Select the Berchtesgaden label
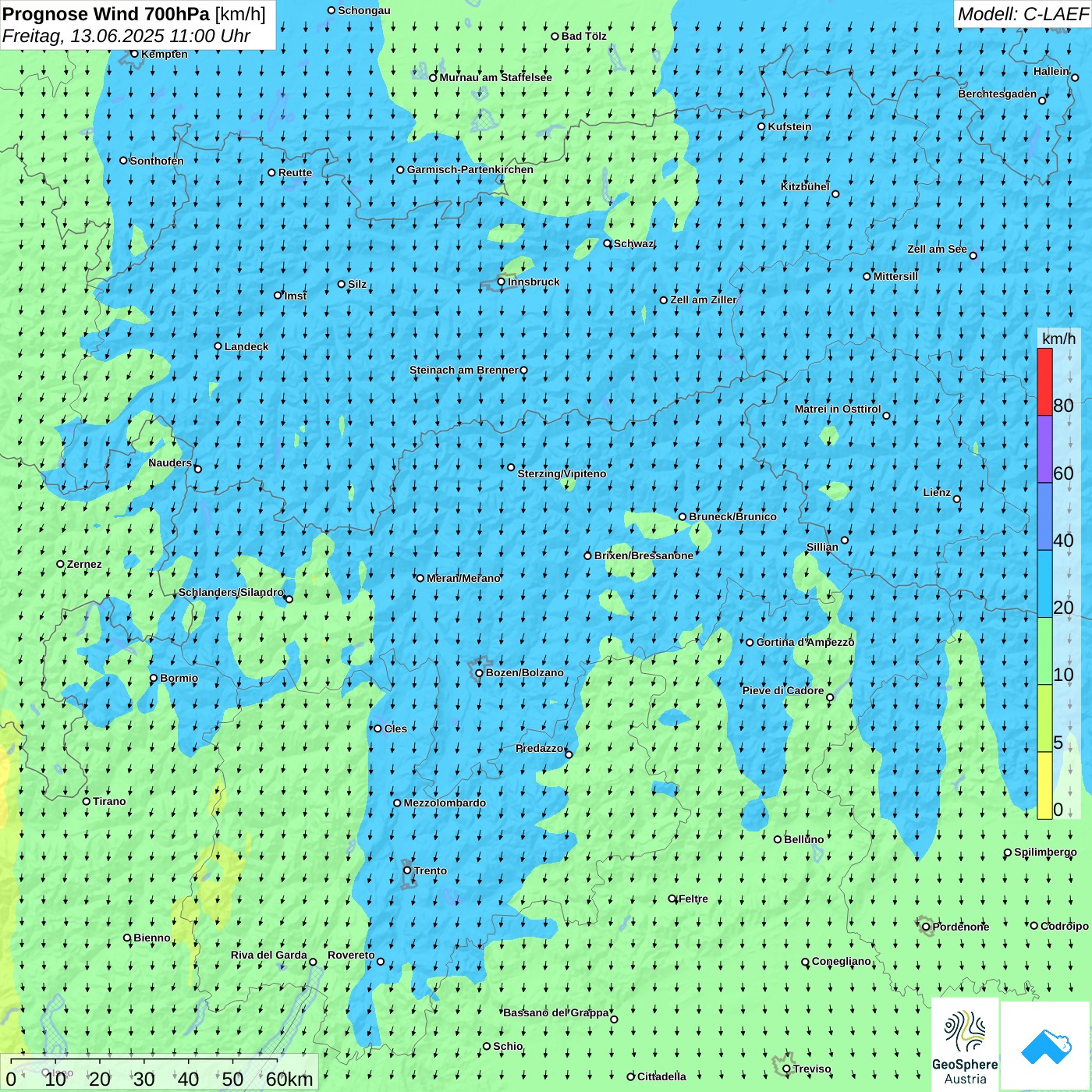This screenshot has height=1092, width=1092. click(998, 94)
